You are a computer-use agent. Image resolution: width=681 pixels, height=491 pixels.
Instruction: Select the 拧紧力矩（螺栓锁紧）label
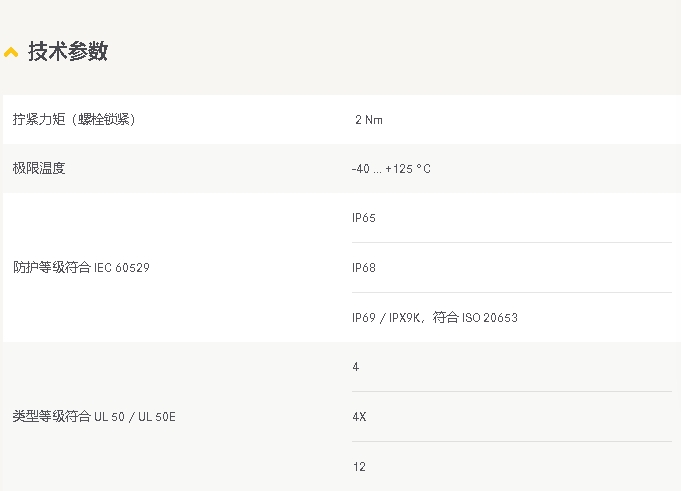pyautogui.click(x=74, y=119)
